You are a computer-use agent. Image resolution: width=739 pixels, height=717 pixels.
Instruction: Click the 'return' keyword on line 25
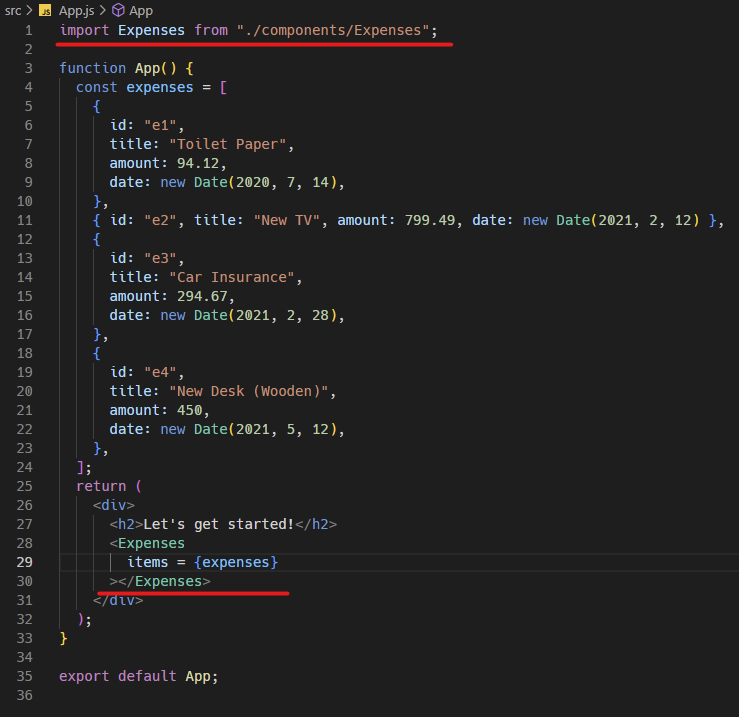click(x=101, y=486)
